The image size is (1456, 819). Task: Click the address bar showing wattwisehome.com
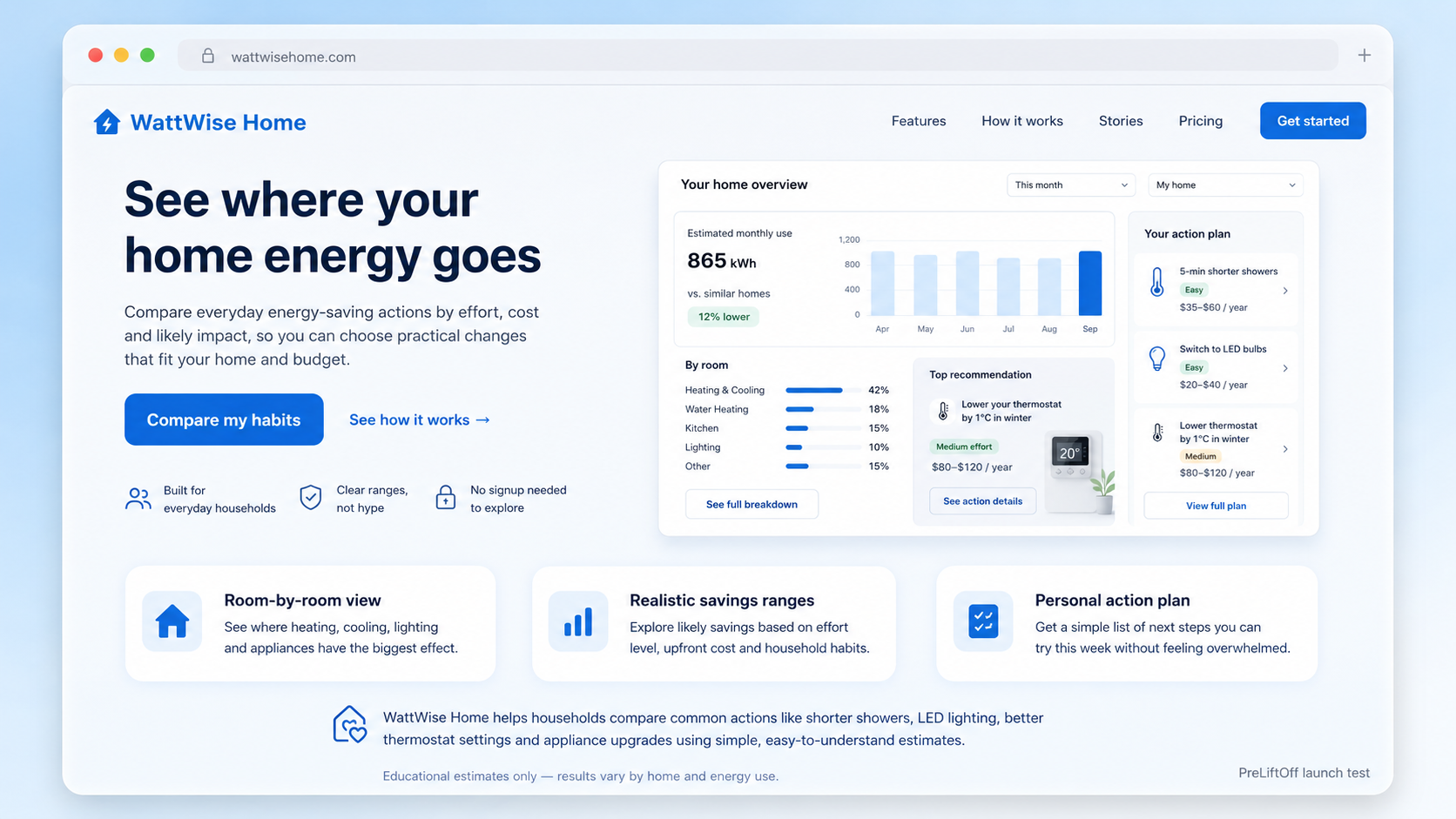click(758, 56)
